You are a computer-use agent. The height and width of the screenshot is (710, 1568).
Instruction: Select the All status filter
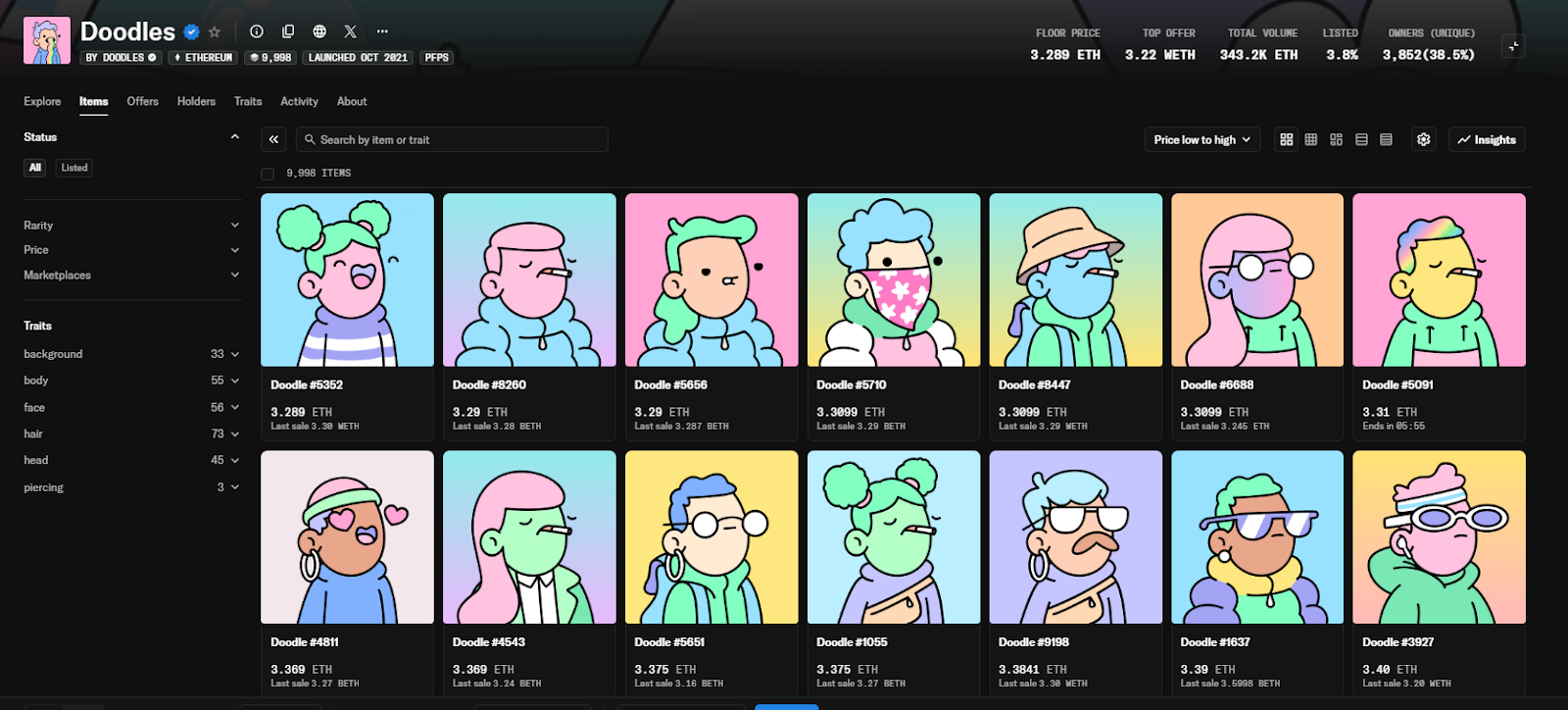coord(35,168)
